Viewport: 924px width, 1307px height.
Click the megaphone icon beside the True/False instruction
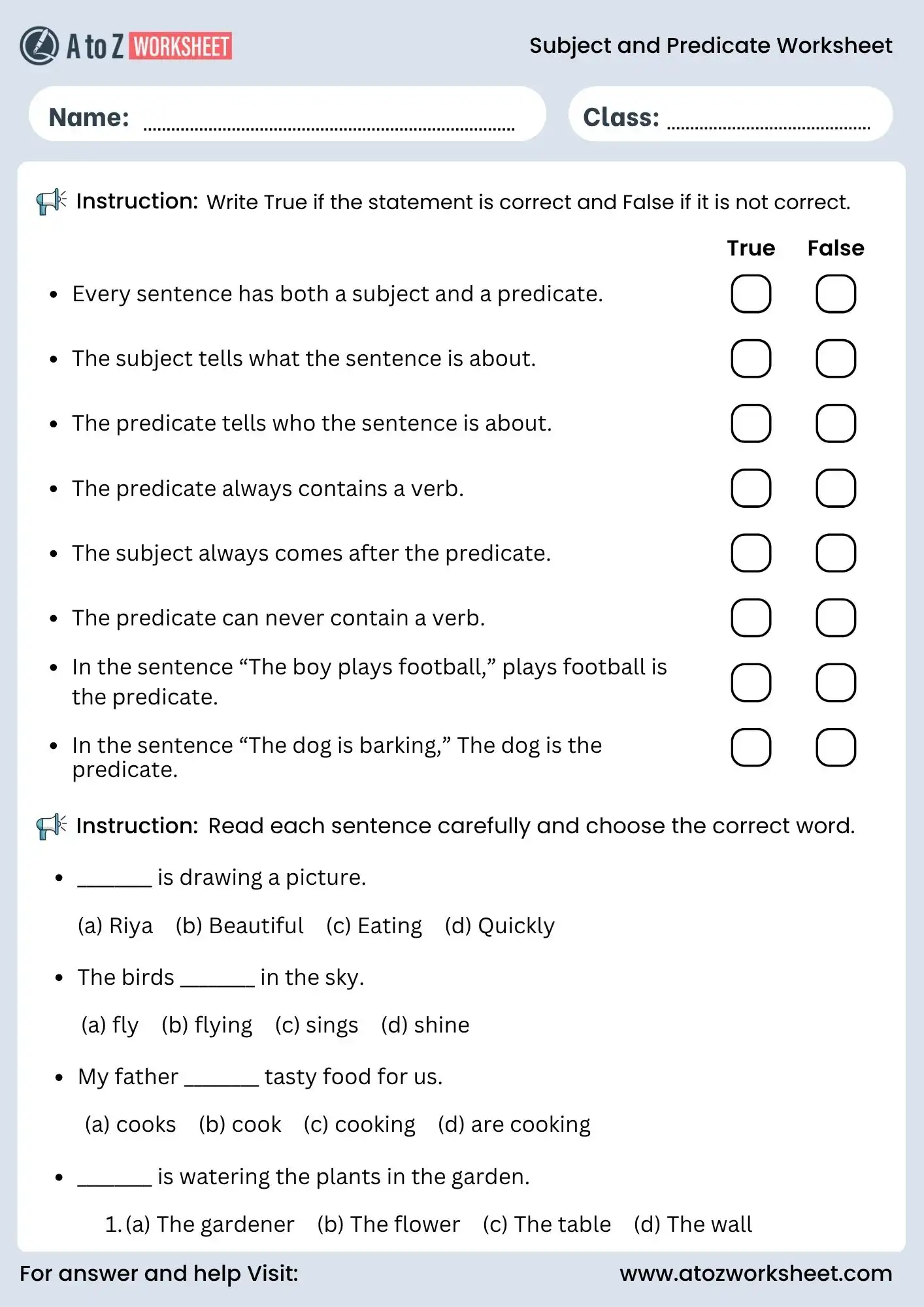click(51, 202)
